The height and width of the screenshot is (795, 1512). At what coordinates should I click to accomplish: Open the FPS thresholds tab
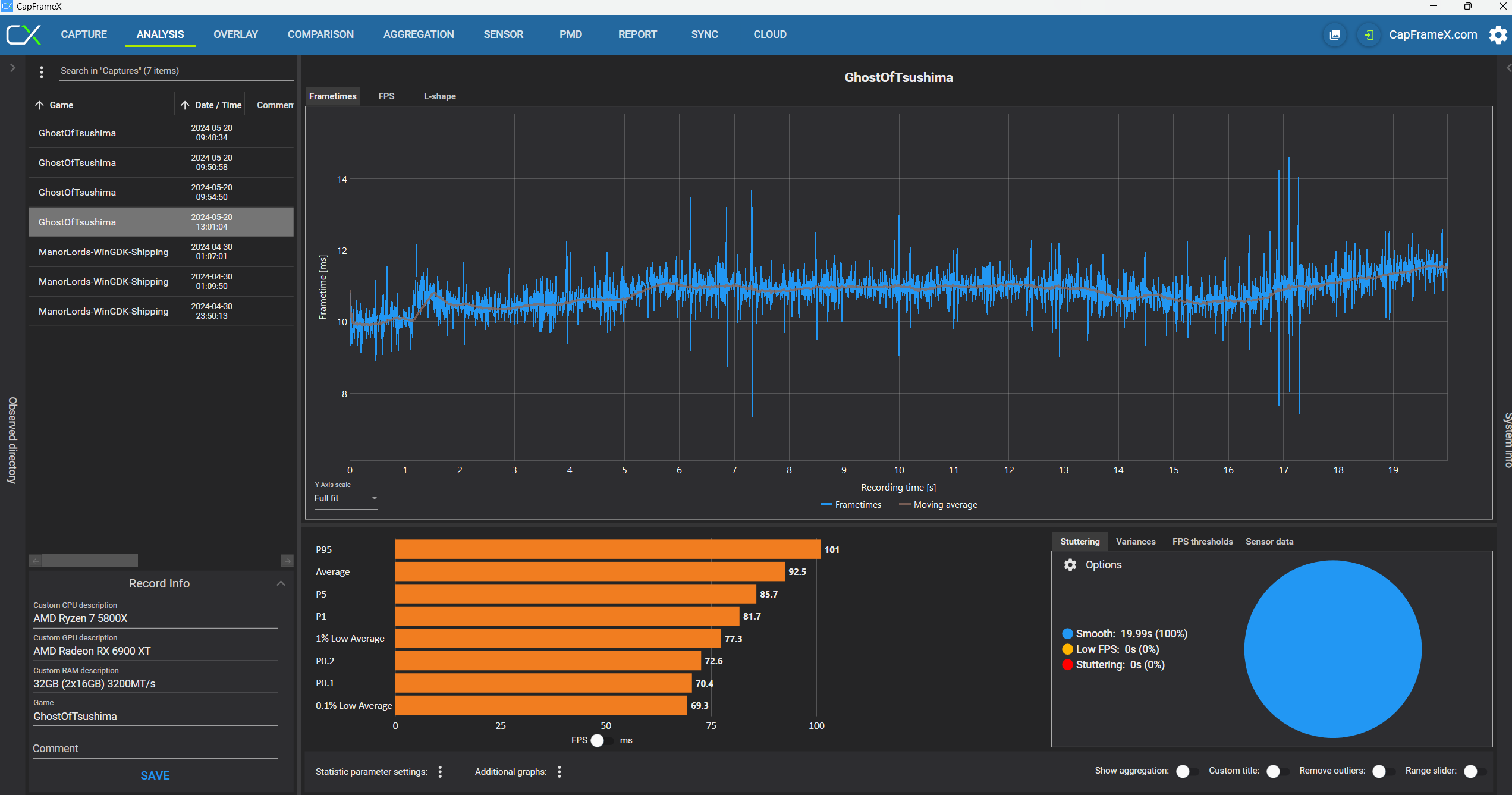click(1202, 542)
